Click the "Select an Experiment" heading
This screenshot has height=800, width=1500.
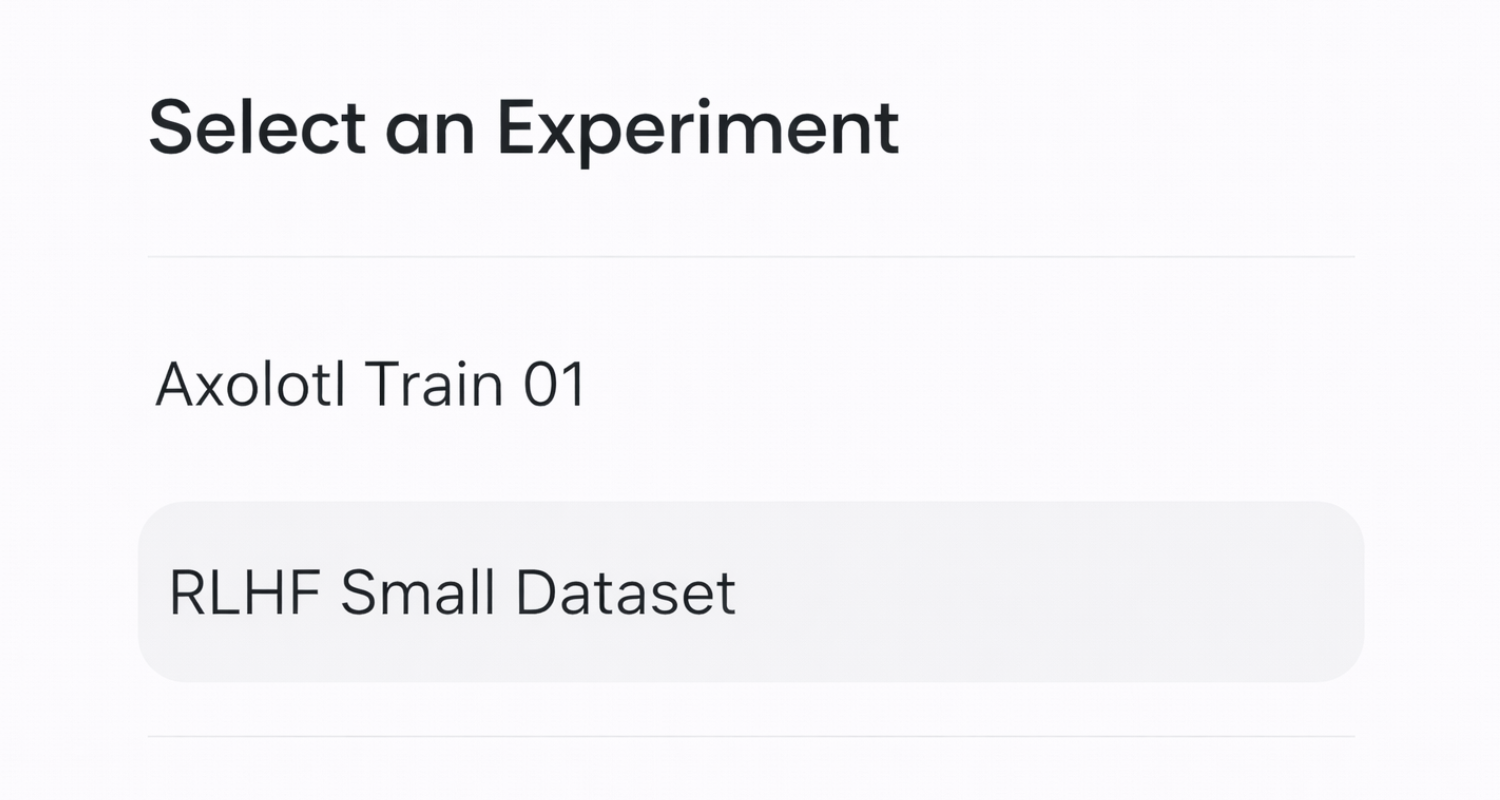[x=523, y=129]
